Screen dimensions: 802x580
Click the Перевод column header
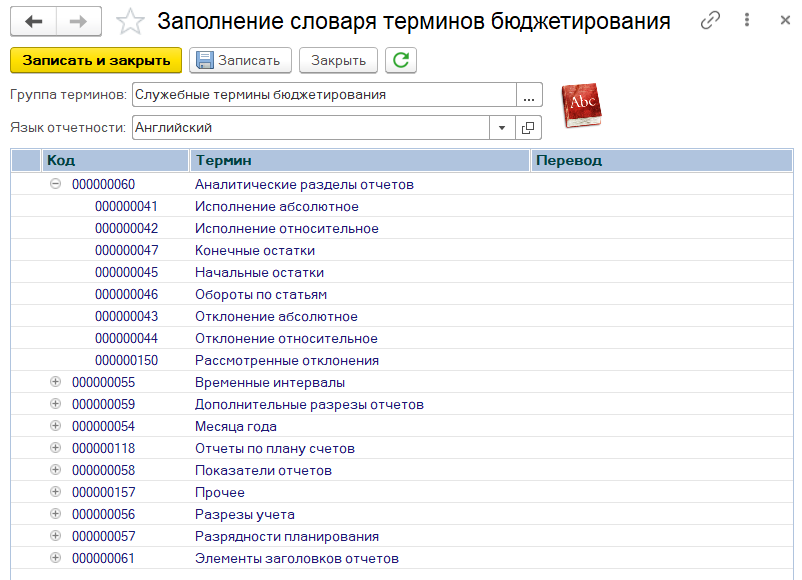pos(660,160)
